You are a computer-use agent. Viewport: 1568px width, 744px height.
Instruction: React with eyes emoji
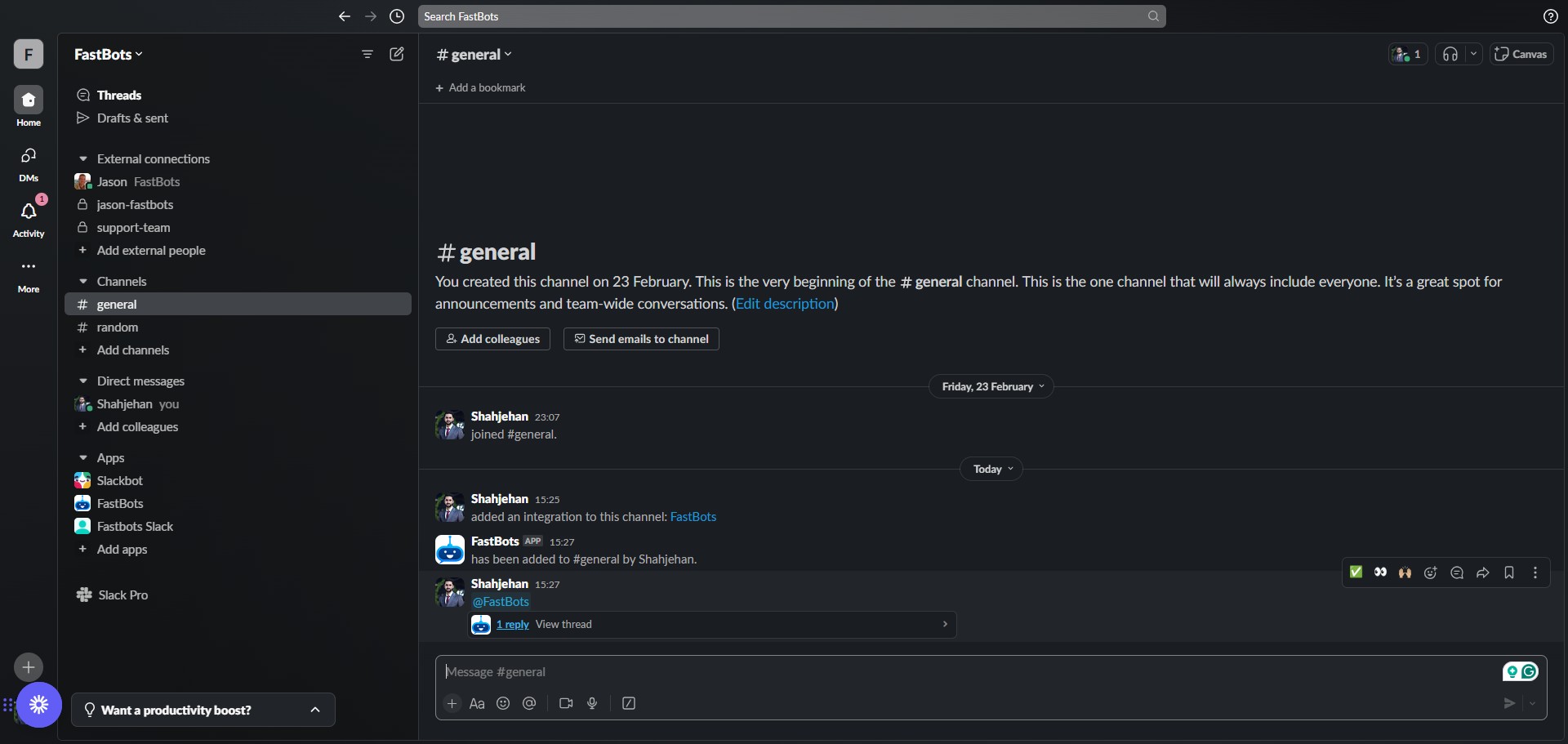point(1380,572)
